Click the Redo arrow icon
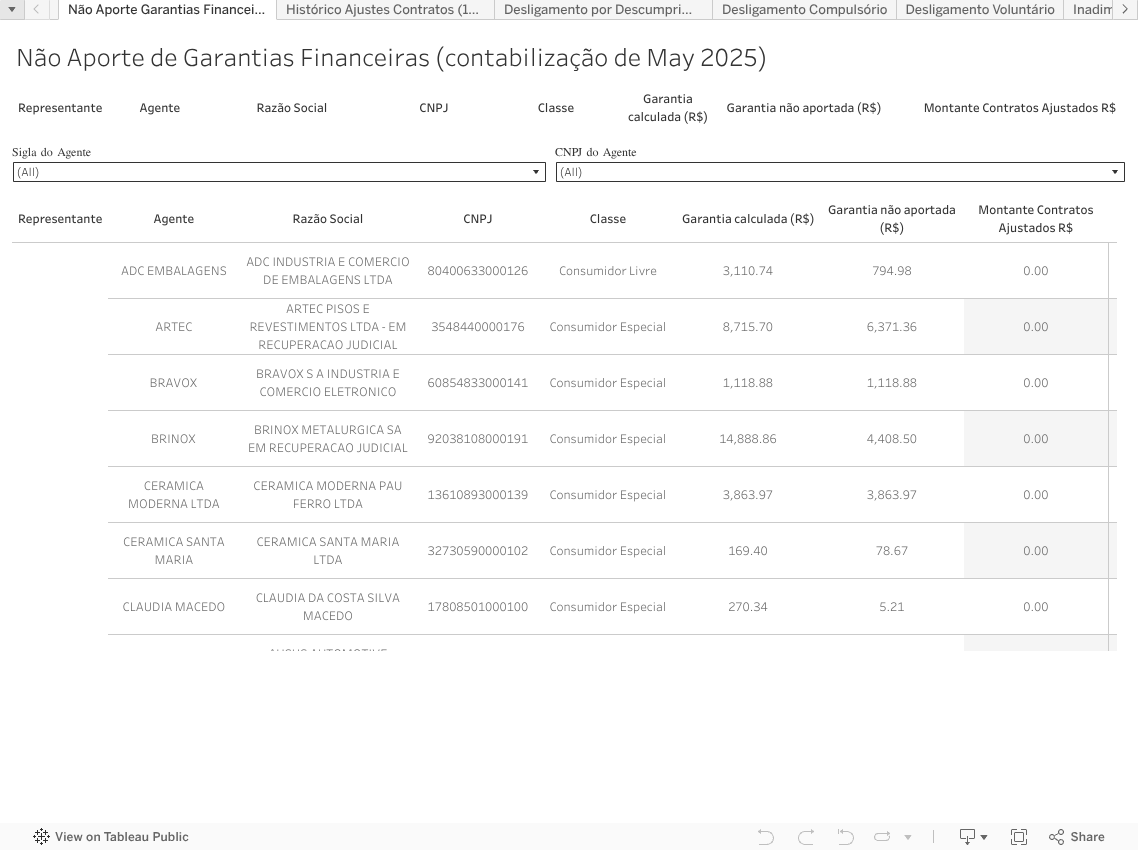Image resolution: width=1138 pixels, height=850 pixels. click(806, 837)
